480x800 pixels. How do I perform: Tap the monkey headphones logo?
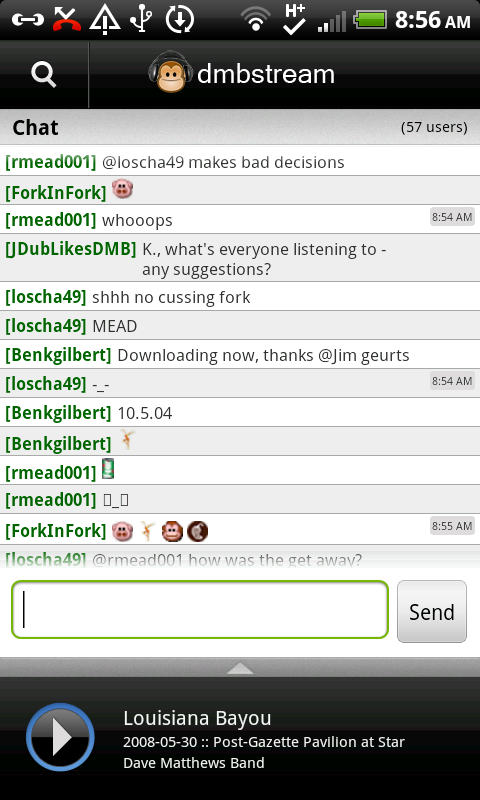coord(171,72)
